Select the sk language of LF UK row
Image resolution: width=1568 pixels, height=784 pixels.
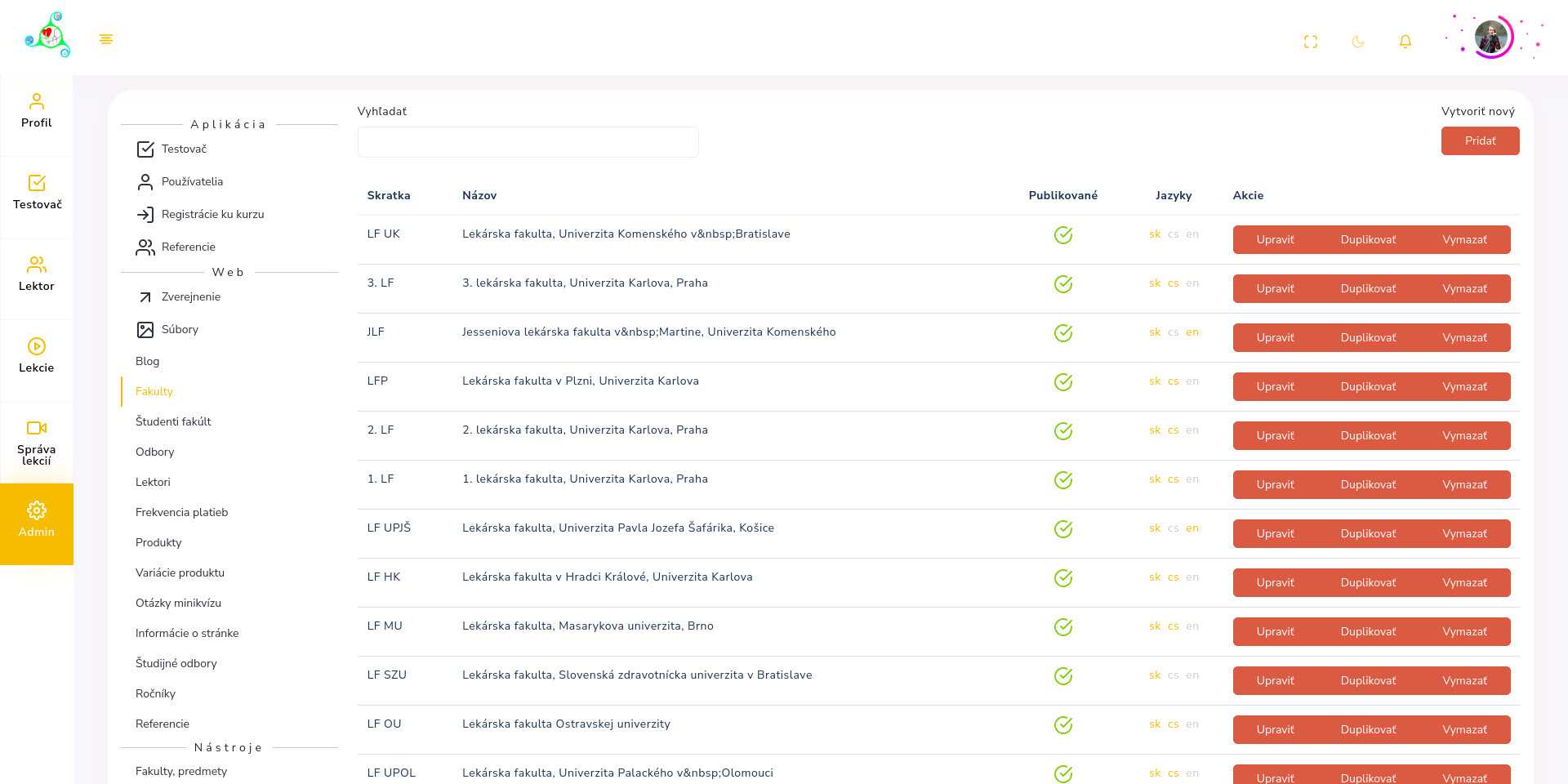(x=1155, y=234)
